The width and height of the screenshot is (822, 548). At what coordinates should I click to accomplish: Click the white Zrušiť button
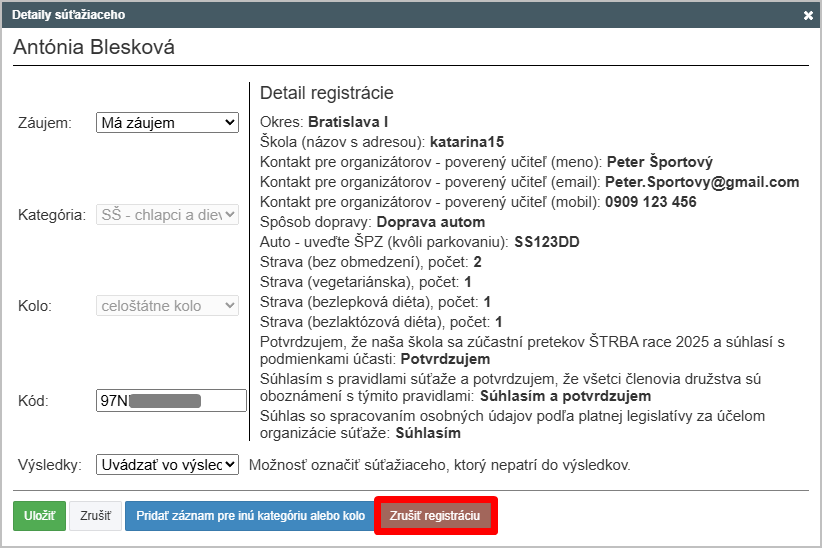coord(95,516)
